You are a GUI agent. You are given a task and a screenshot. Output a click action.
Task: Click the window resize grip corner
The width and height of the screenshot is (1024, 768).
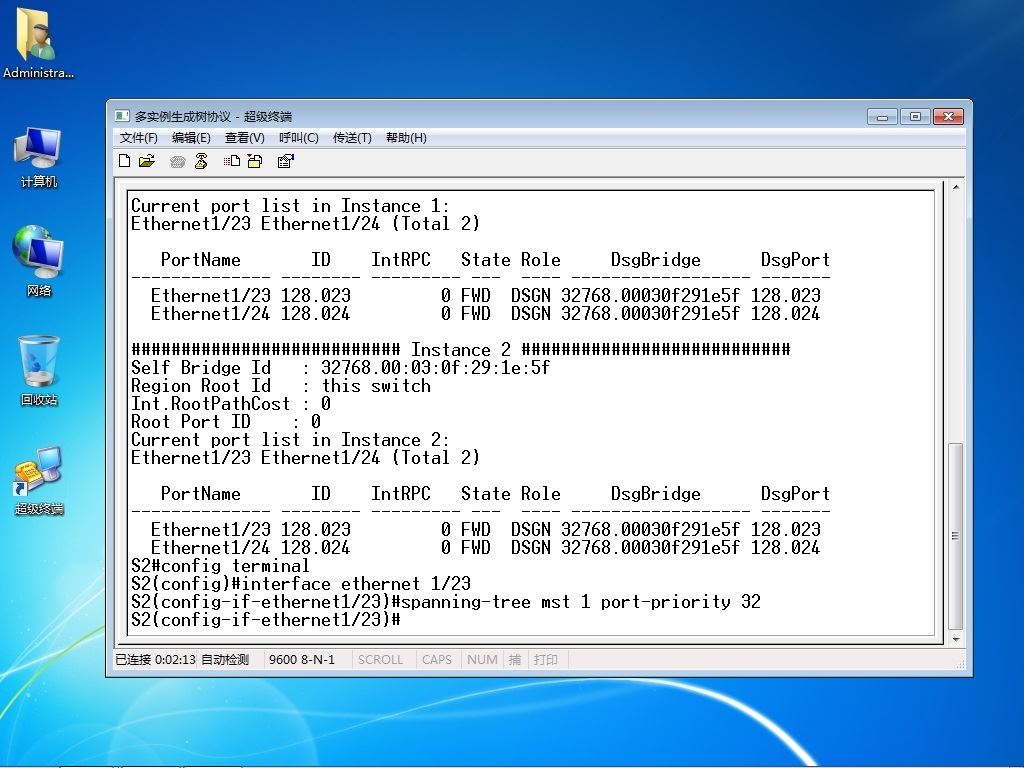click(x=961, y=664)
